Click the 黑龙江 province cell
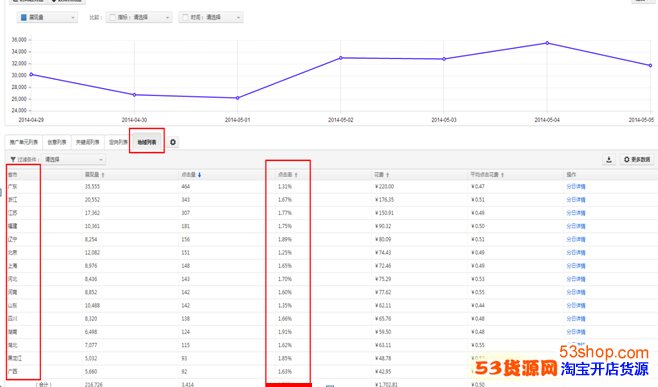Image resolution: width=658 pixels, height=387 pixels. click(x=15, y=358)
